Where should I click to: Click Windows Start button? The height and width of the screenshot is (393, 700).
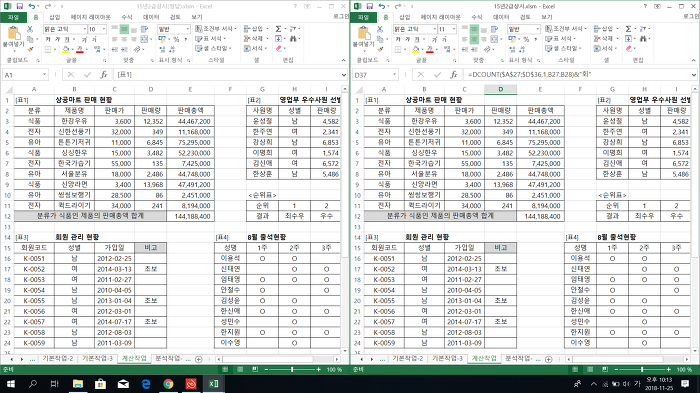click(10, 384)
